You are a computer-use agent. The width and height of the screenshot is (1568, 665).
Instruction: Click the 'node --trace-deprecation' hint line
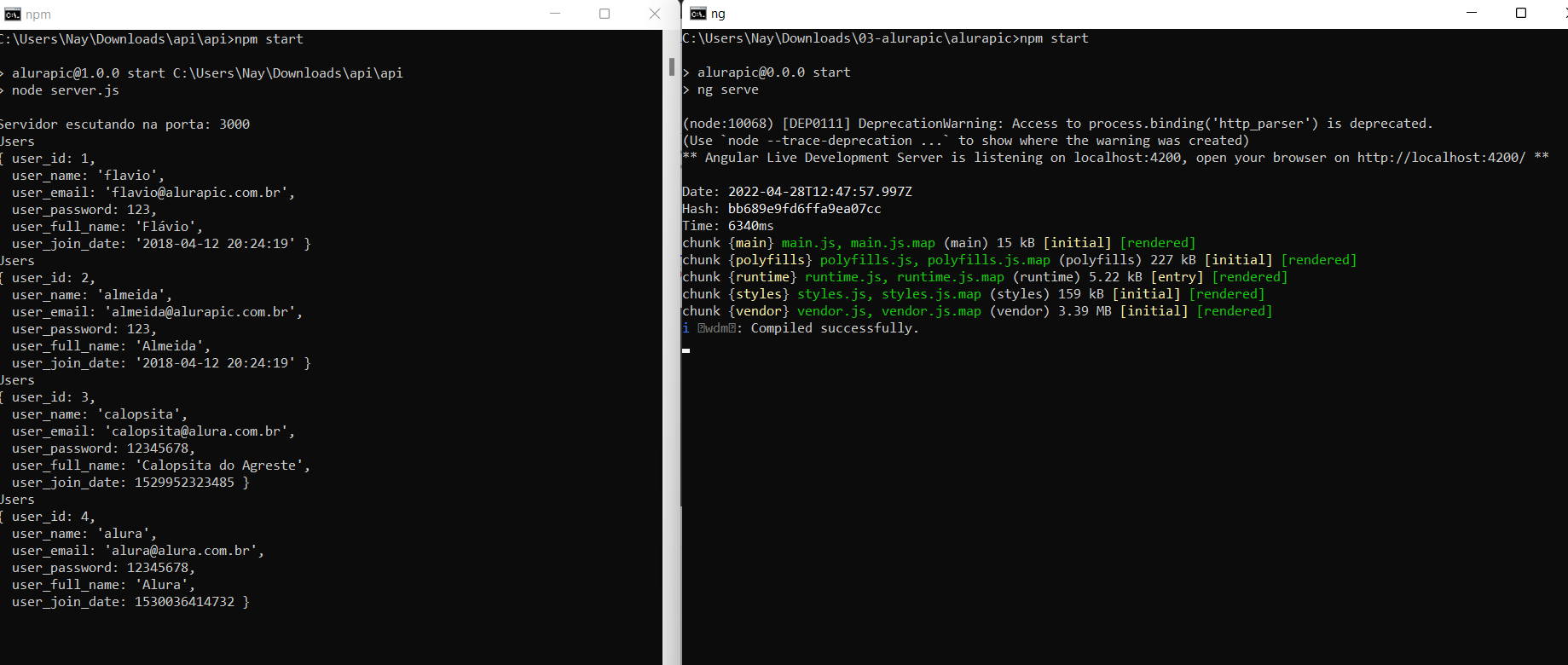[x=965, y=141]
